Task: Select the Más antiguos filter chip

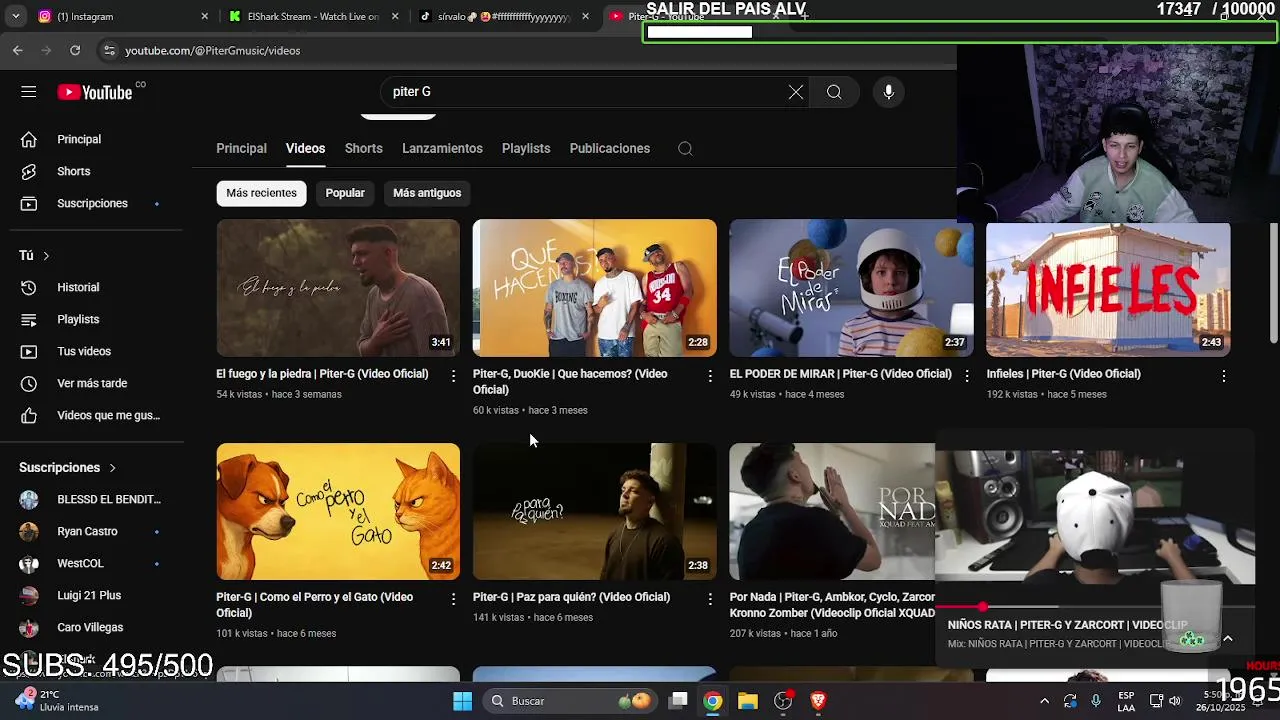Action: [x=427, y=193]
